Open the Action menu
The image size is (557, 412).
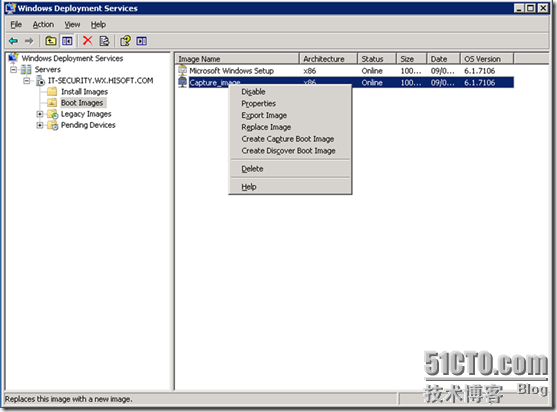coord(43,25)
